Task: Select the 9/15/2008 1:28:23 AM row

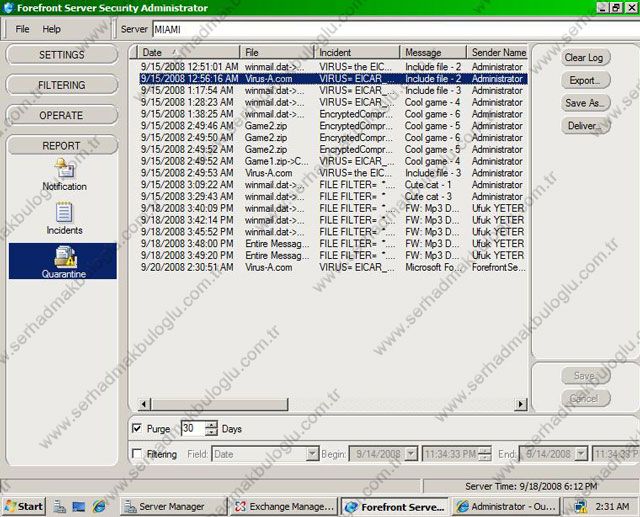Action: click(333, 102)
